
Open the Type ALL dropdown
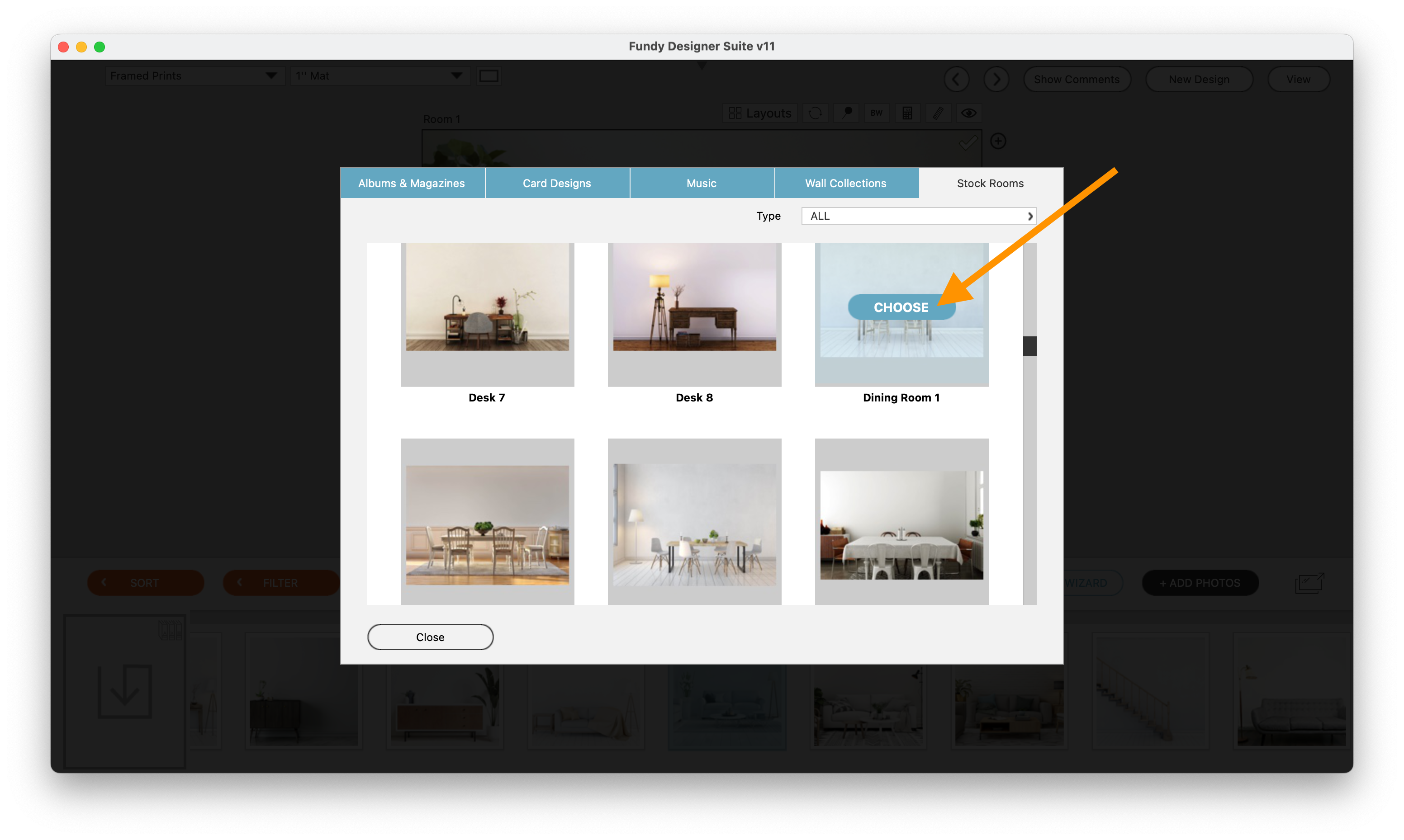[918, 216]
